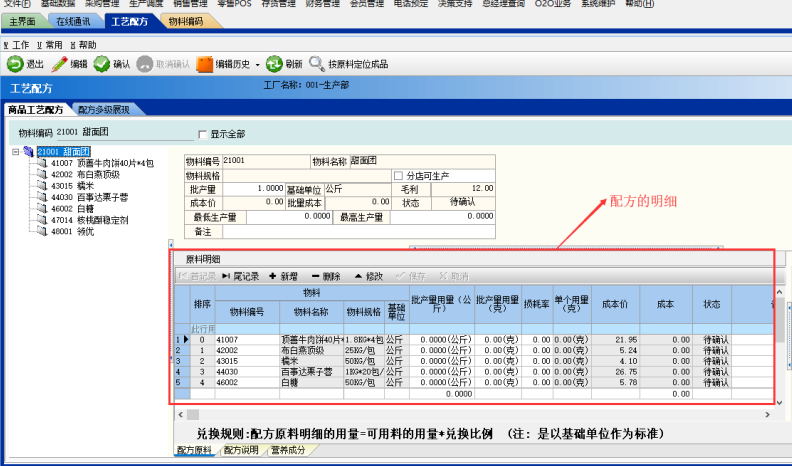
Task: Click the 删除 delete-row button
Action: 326,276
